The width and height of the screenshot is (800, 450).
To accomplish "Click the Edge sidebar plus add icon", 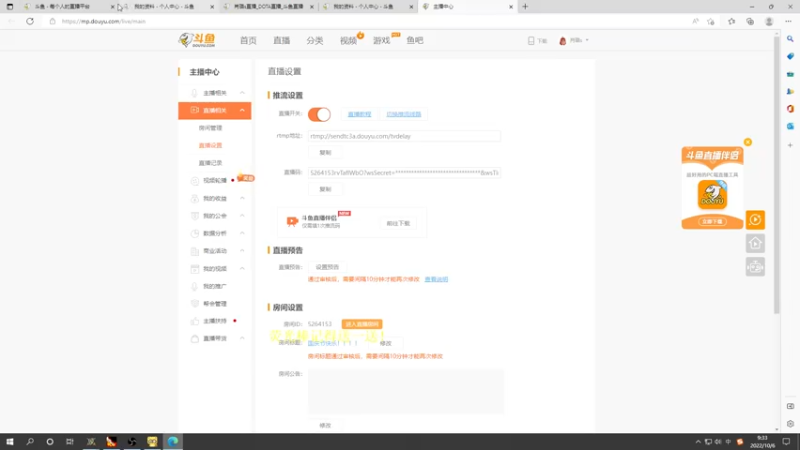I will pyautogui.click(x=790, y=145).
